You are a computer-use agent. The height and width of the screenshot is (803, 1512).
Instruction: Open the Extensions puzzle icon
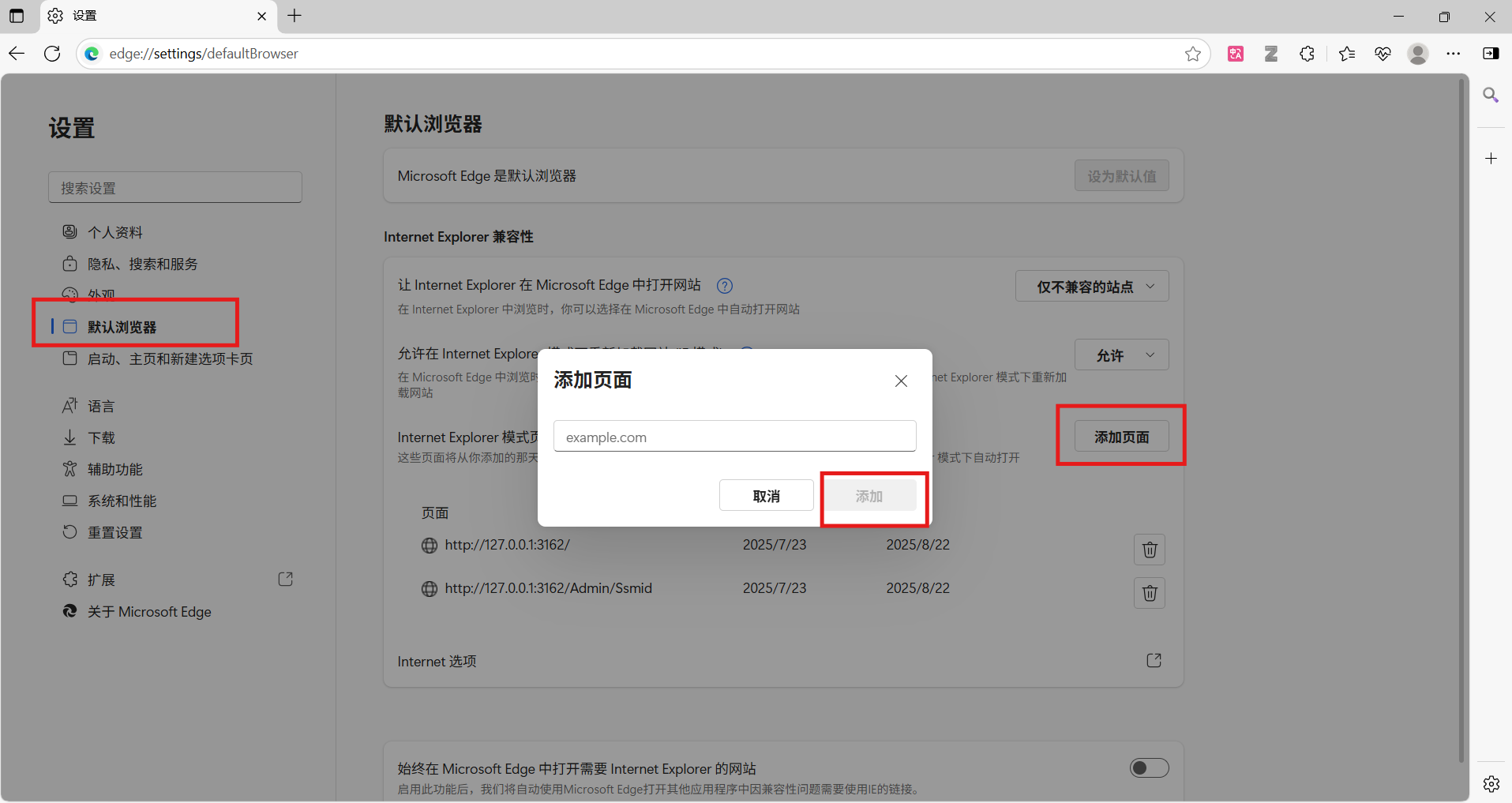click(1307, 54)
